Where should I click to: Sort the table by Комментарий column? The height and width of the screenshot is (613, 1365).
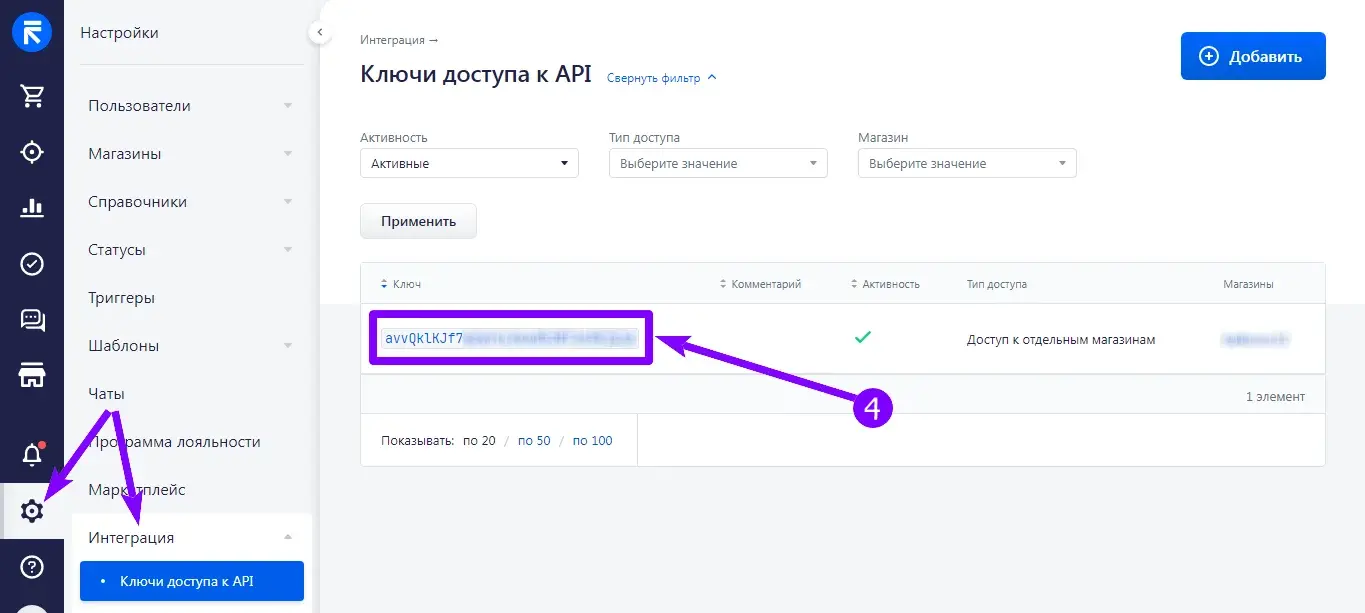coord(760,284)
